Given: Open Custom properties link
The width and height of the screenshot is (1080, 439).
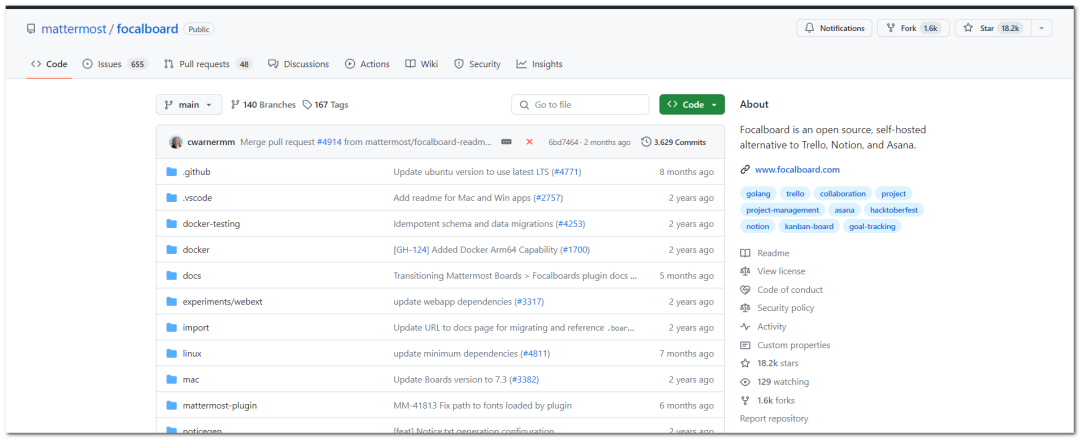Looking at the screenshot, I should pos(785,345).
